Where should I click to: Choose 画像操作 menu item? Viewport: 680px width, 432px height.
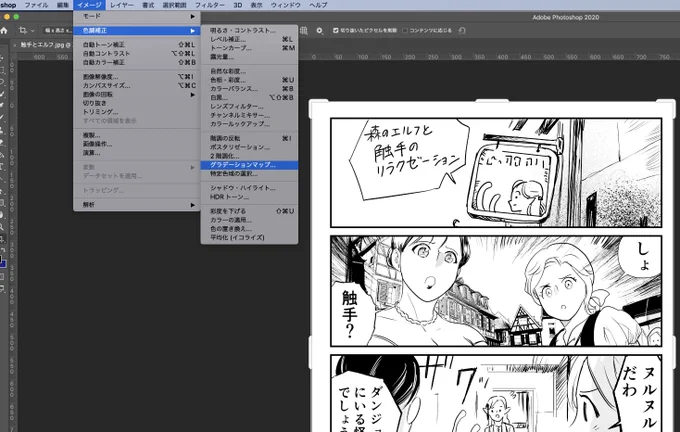click(137, 144)
